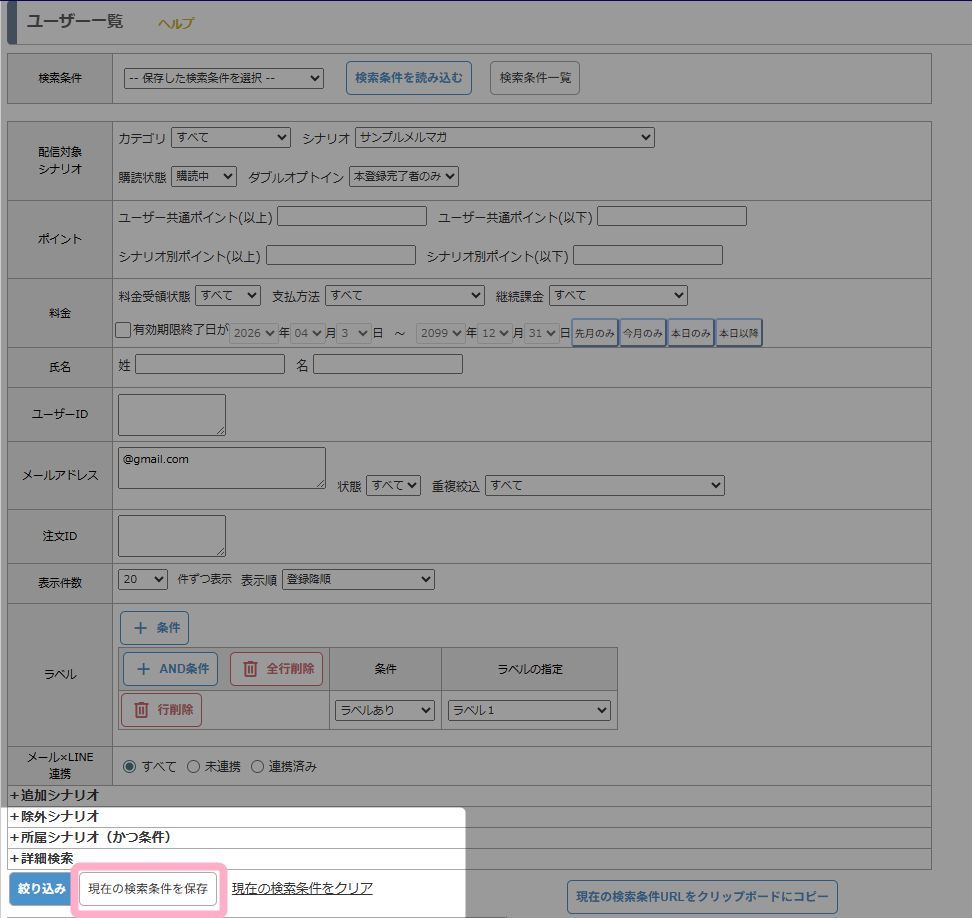
Task: Click the plus 条件 add-condition button
Action: (x=154, y=628)
